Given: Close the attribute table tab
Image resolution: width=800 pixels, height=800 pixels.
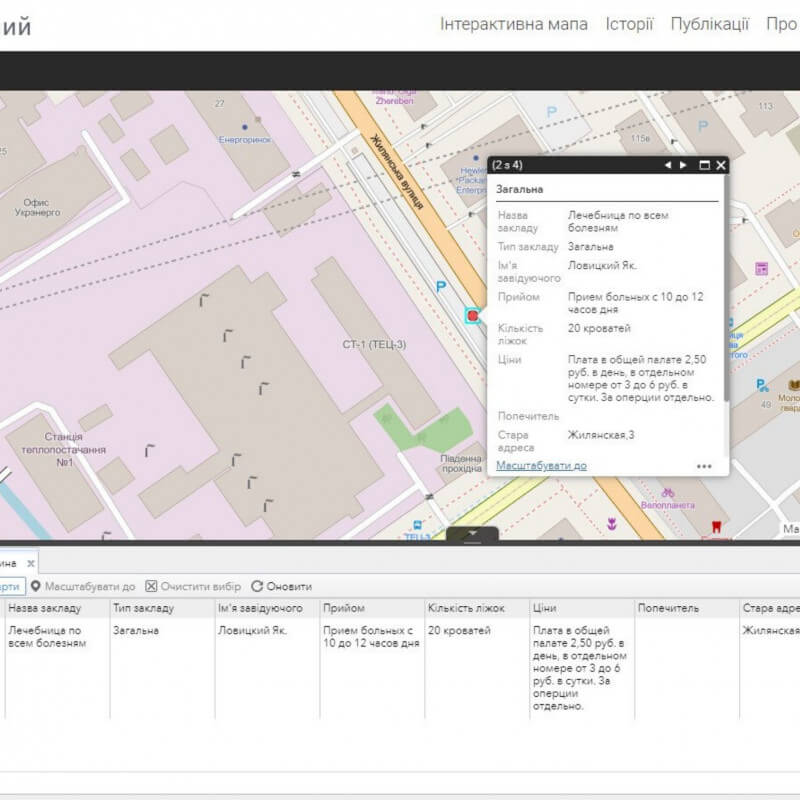Looking at the screenshot, I should click(x=30, y=563).
